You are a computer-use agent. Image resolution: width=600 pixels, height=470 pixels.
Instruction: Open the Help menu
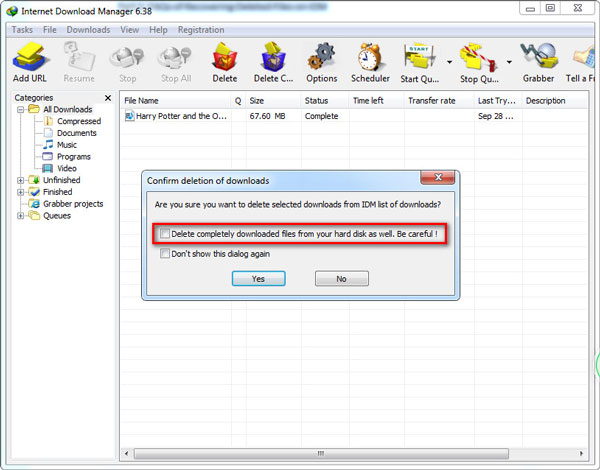(158, 30)
